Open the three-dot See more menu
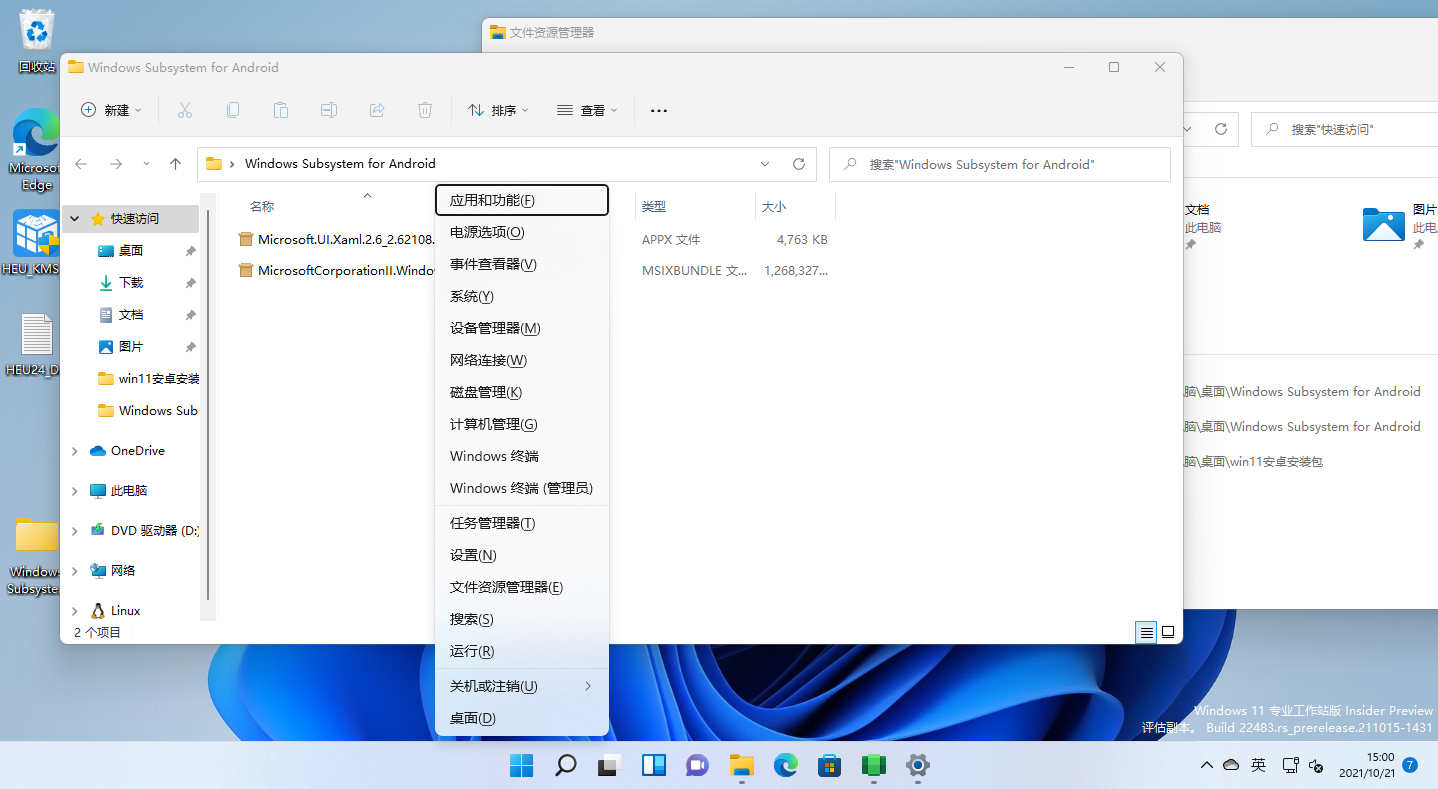The image size is (1438, 789). 659,110
